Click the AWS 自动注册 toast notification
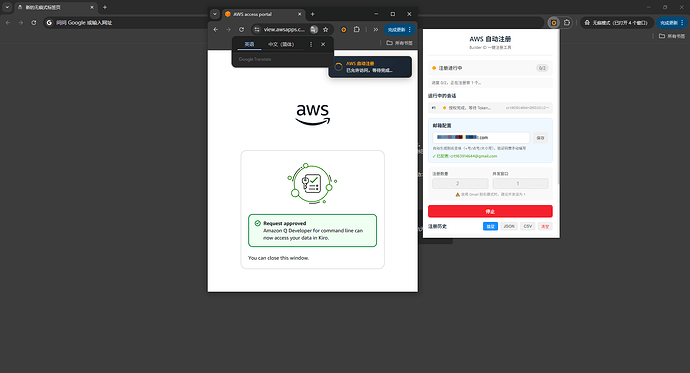The image size is (690, 373). (x=370, y=67)
